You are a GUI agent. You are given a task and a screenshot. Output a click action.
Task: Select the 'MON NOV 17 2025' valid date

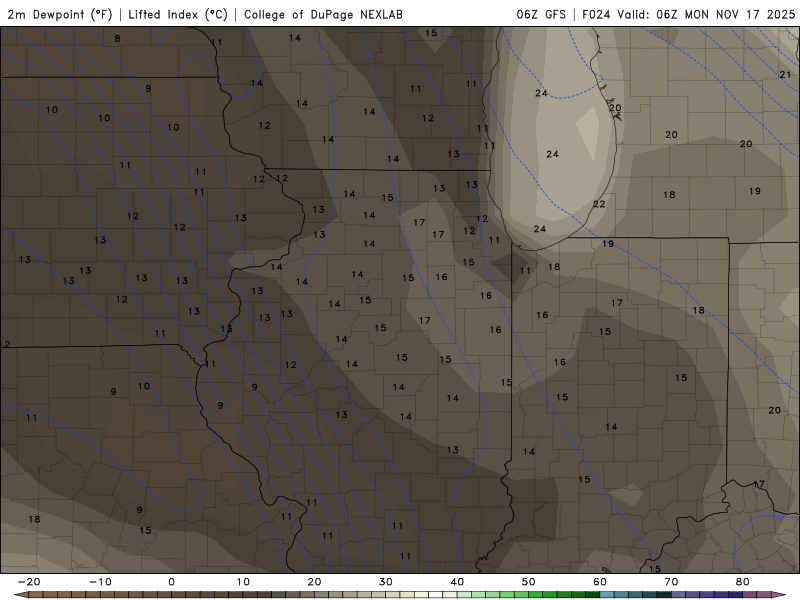pos(740,14)
